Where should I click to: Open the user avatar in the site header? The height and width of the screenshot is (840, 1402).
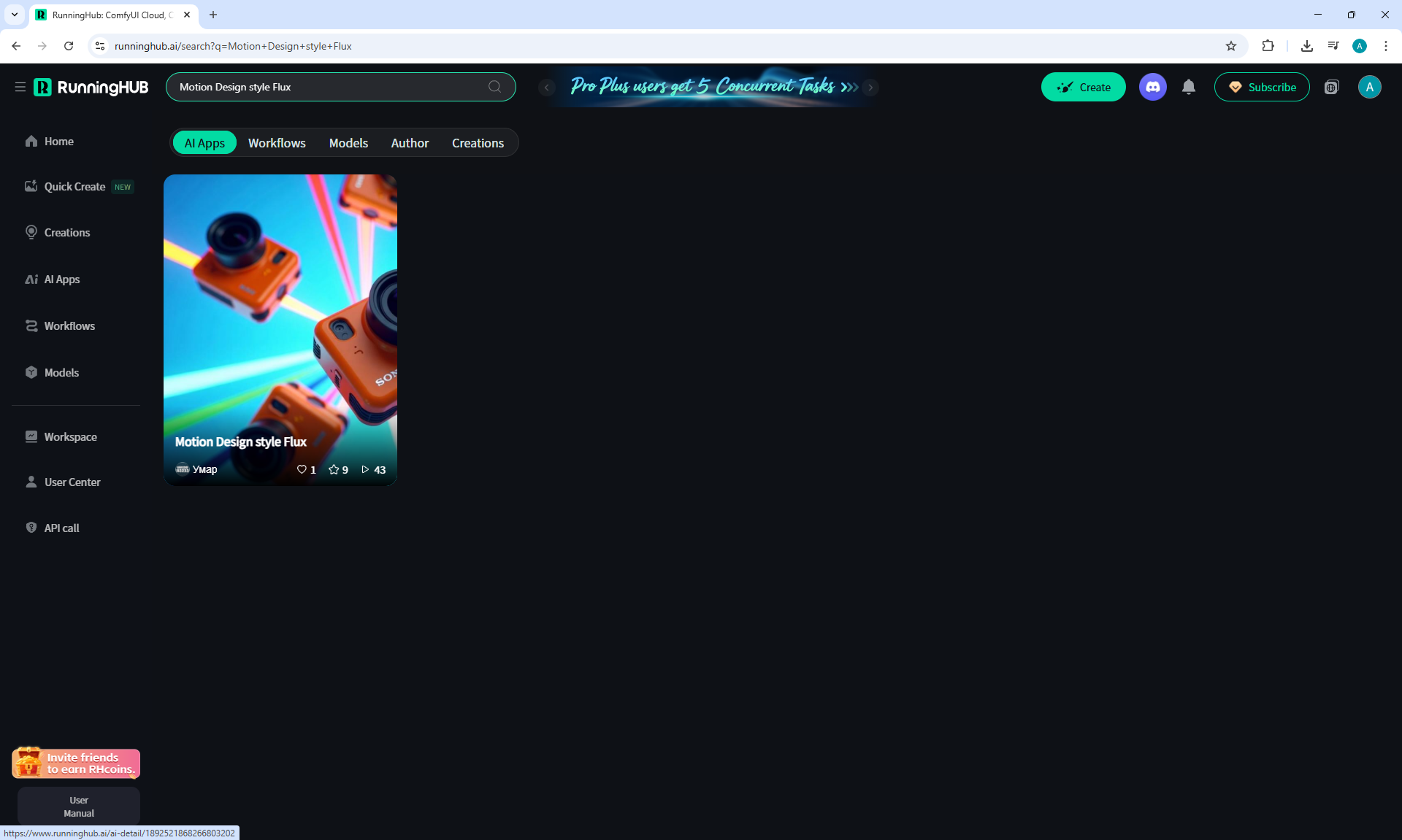click(x=1369, y=87)
